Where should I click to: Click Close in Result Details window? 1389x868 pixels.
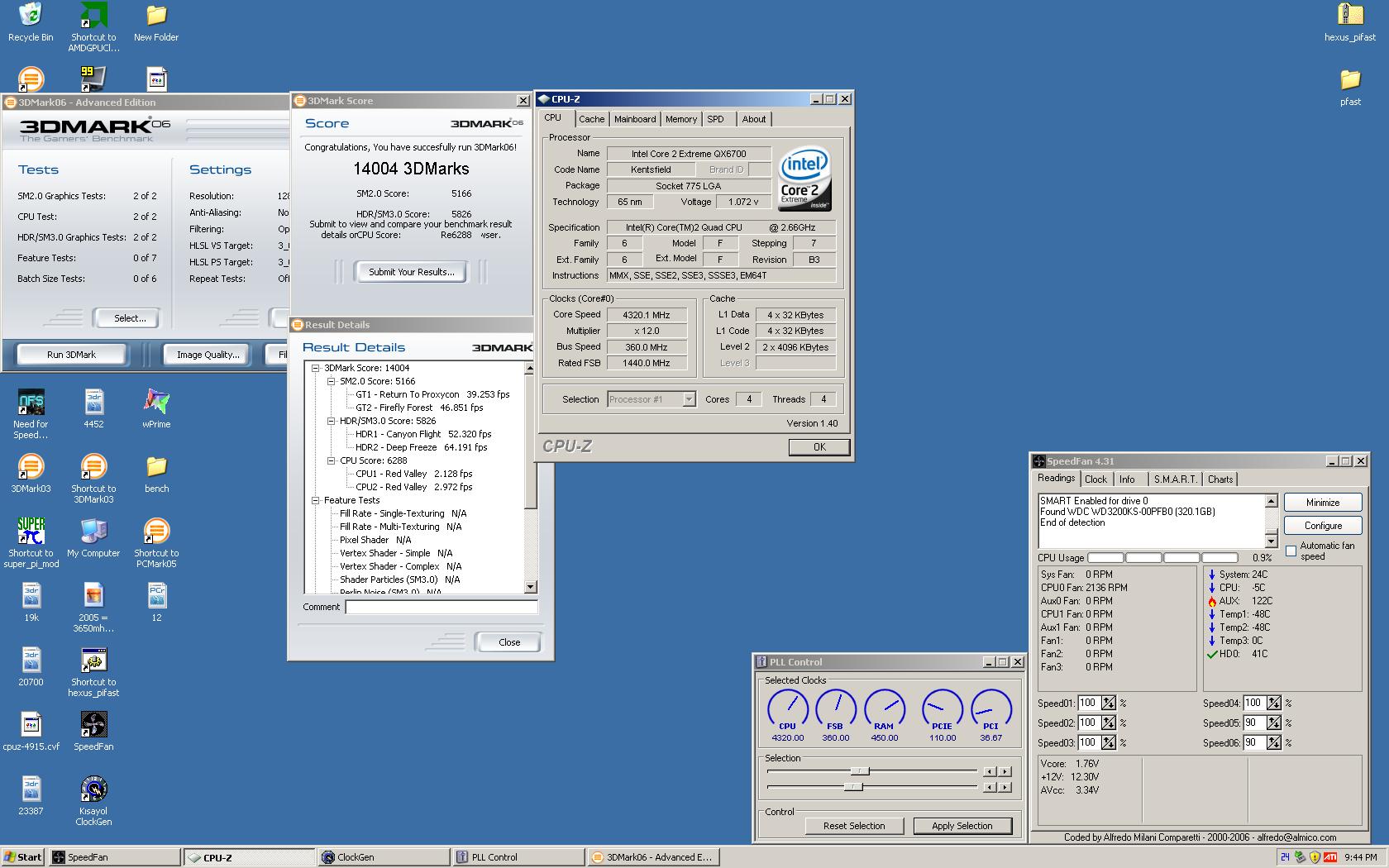509,642
